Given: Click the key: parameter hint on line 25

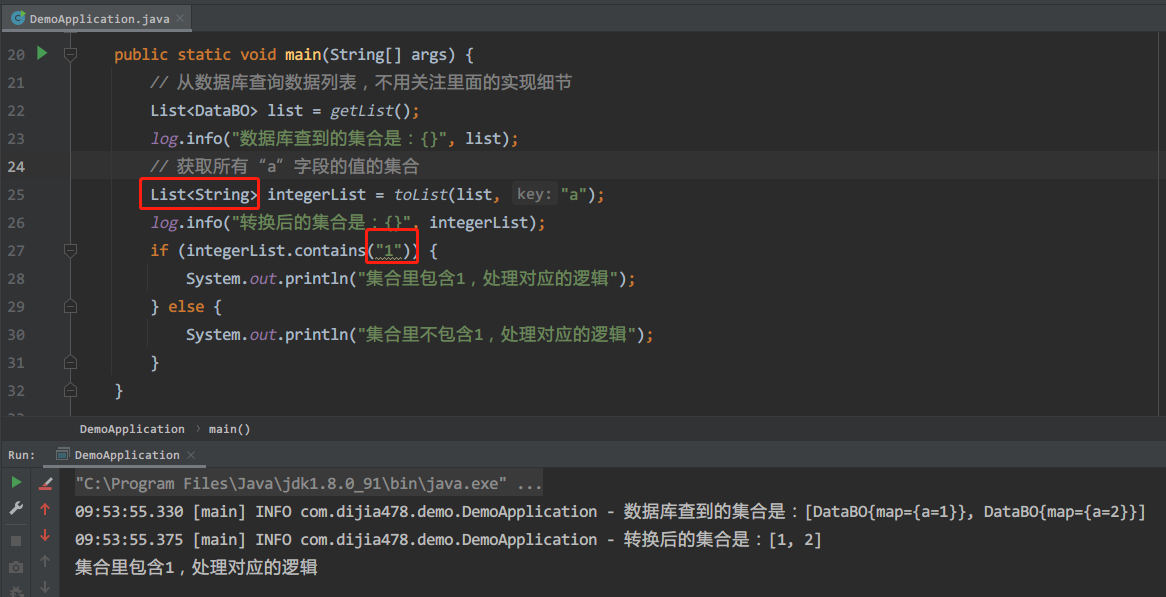Looking at the screenshot, I should (x=535, y=195).
